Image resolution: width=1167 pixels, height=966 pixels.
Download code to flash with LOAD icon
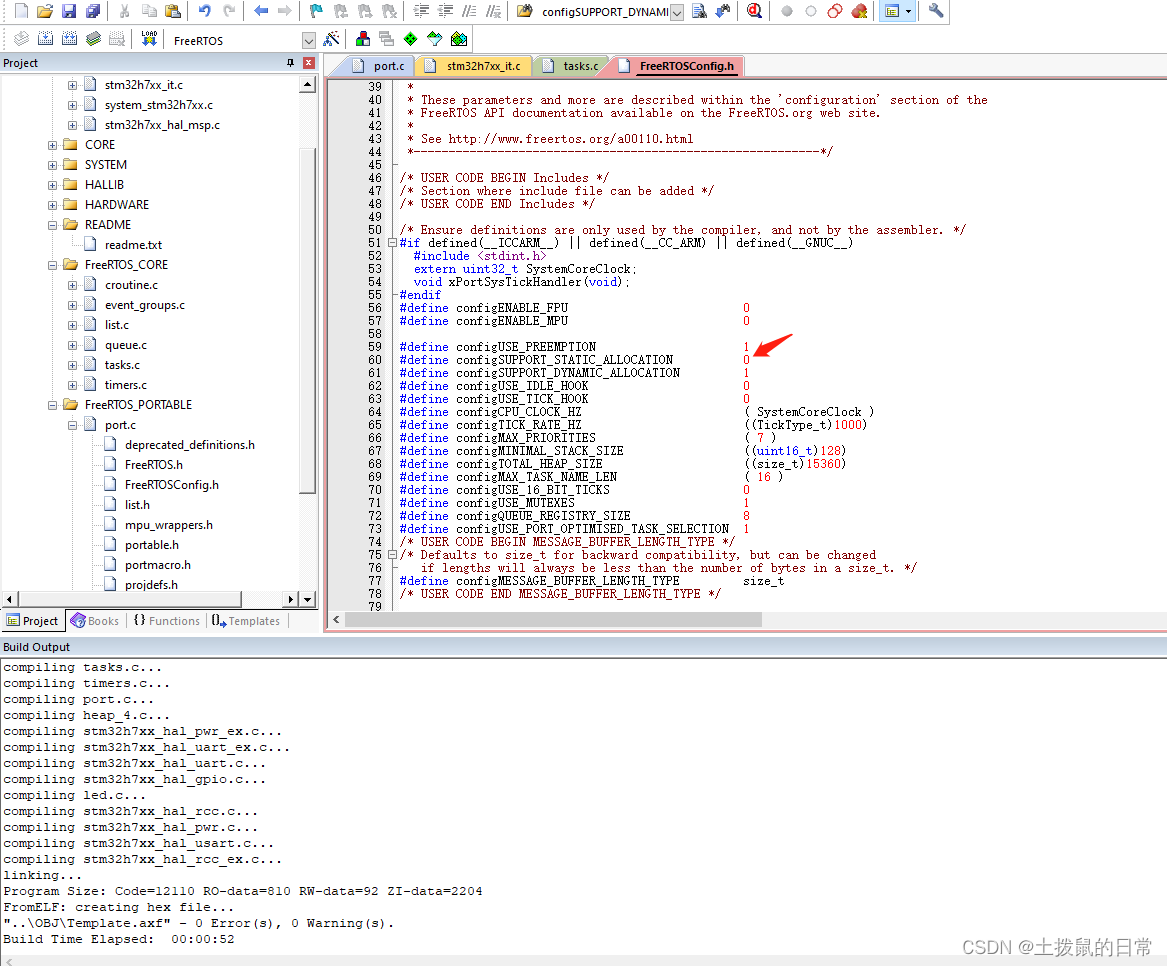point(149,39)
